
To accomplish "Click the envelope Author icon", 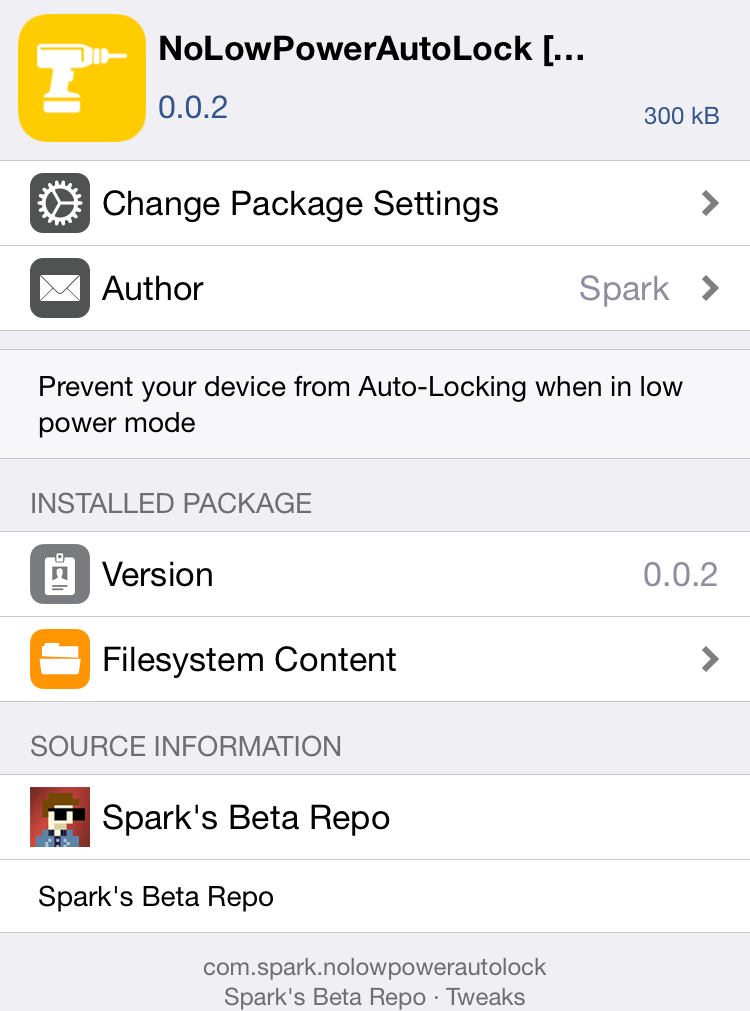I will (x=60, y=288).
